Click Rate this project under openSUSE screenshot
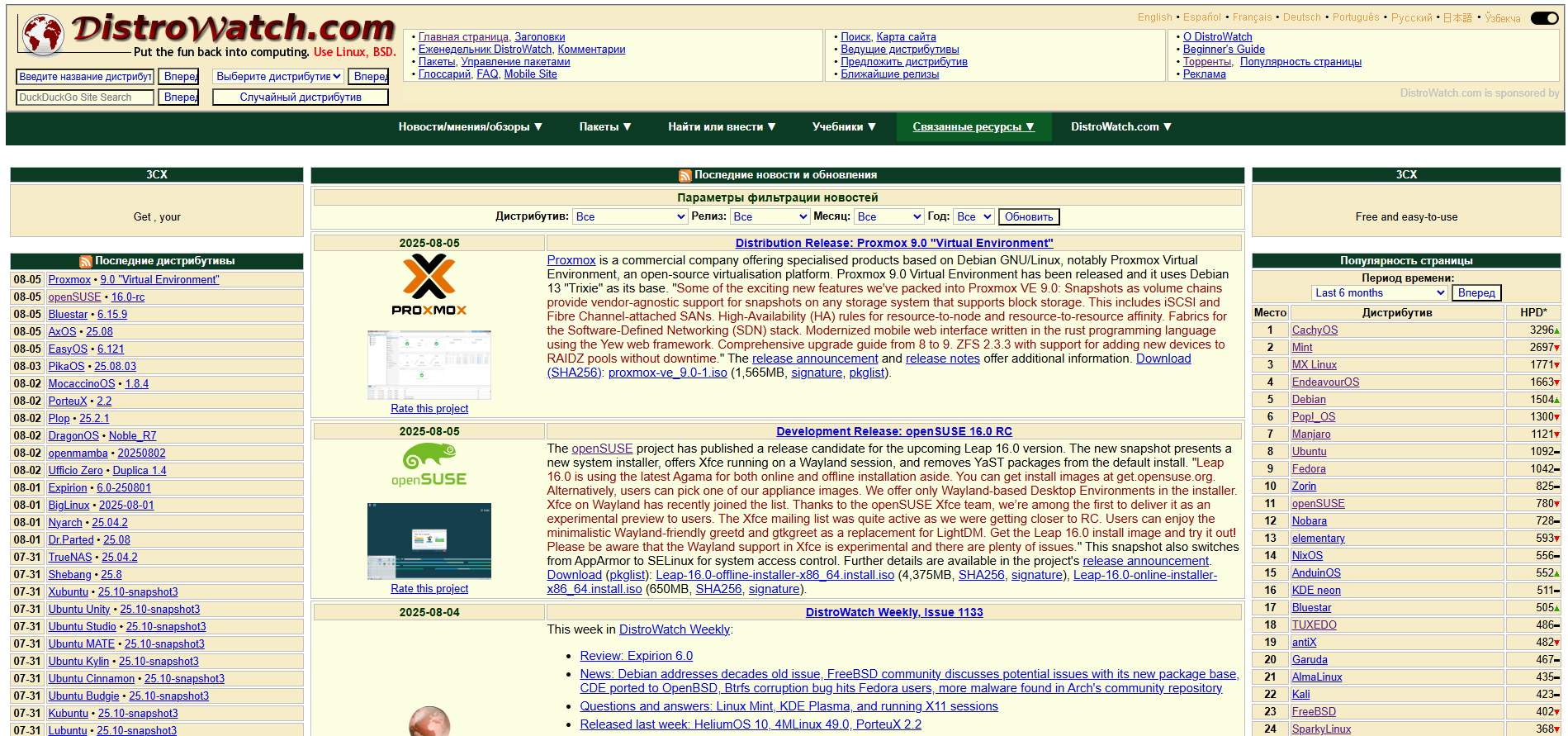1568x736 pixels. tap(429, 588)
